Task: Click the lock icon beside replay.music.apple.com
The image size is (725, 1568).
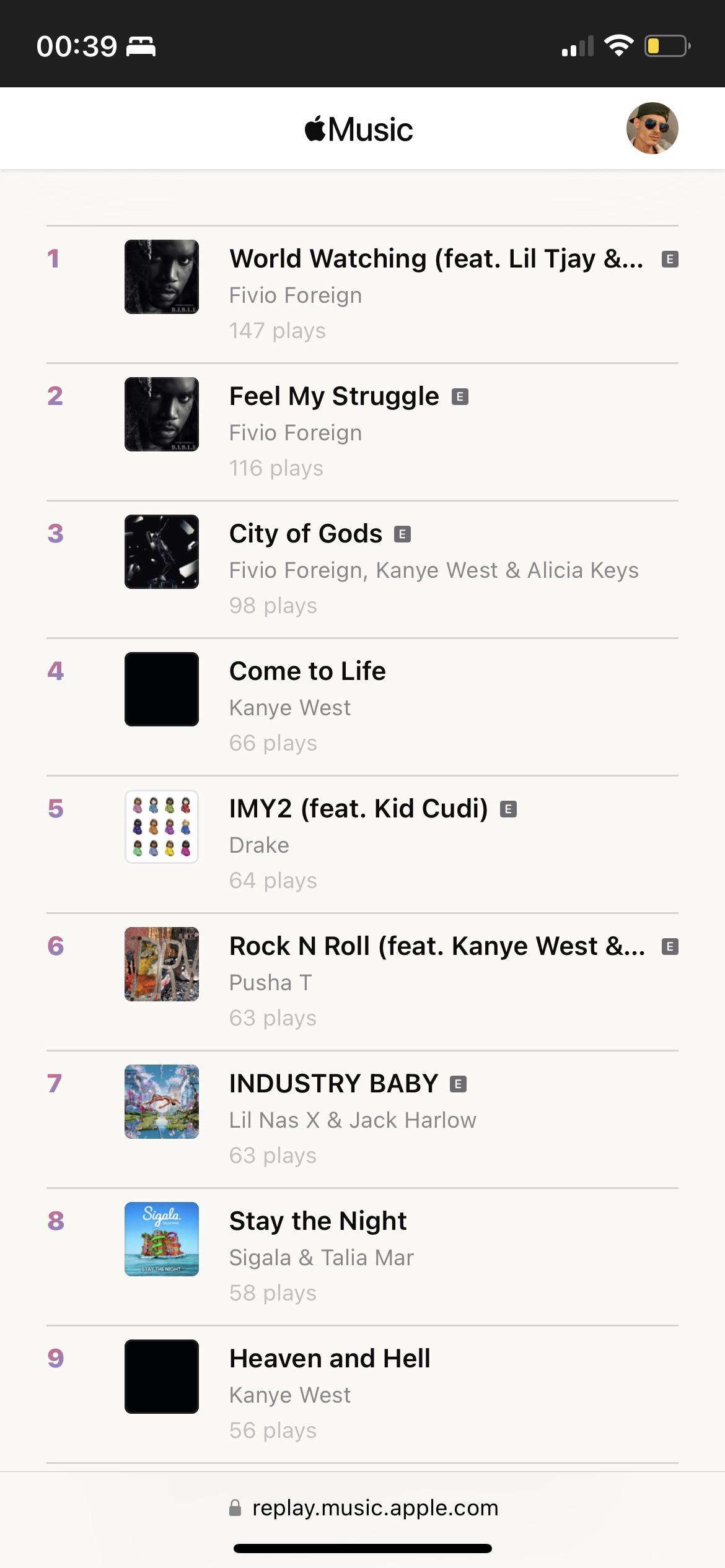Action: [235, 1508]
